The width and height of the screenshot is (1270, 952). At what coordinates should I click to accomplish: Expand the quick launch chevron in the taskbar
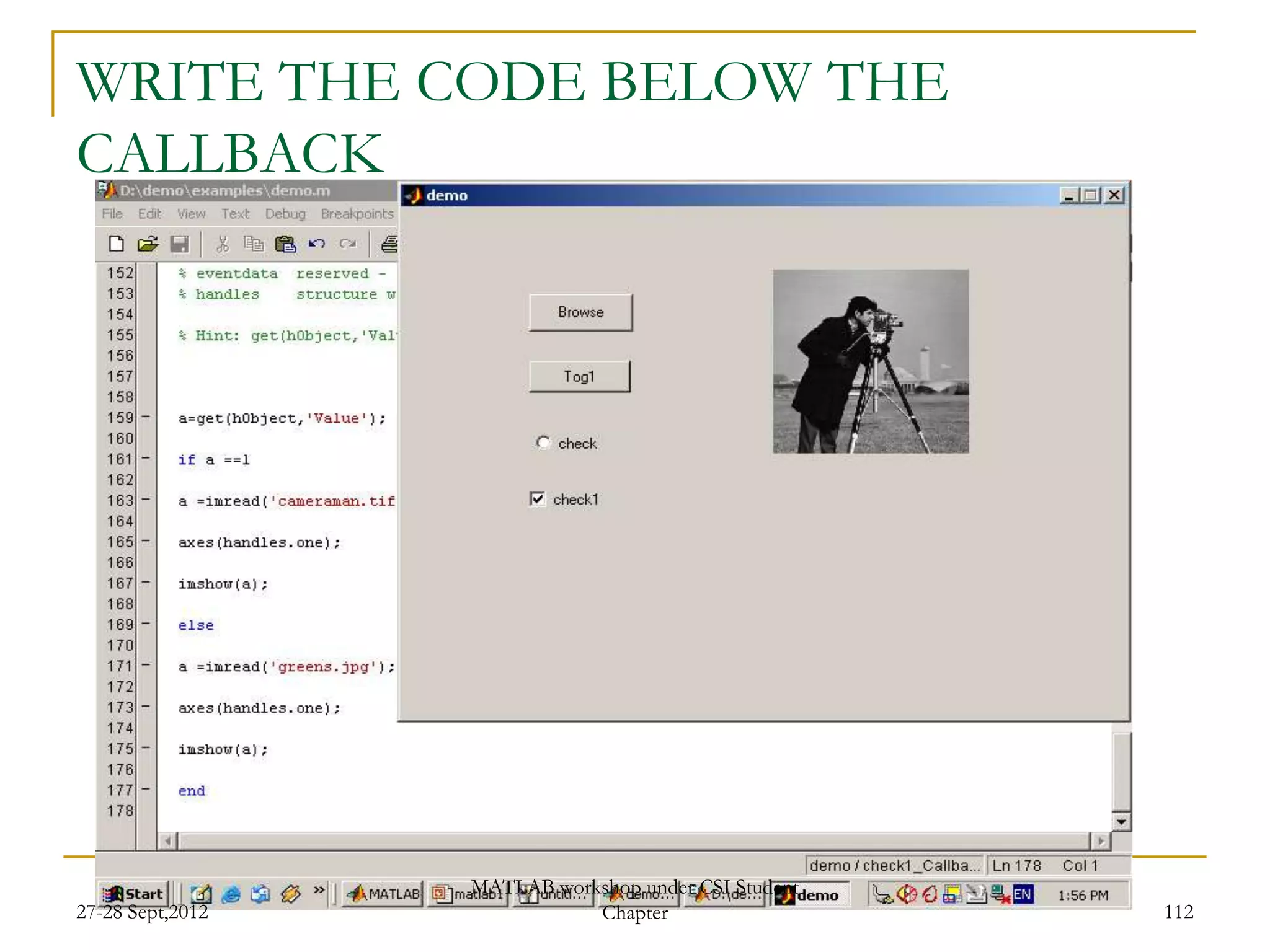319,890
